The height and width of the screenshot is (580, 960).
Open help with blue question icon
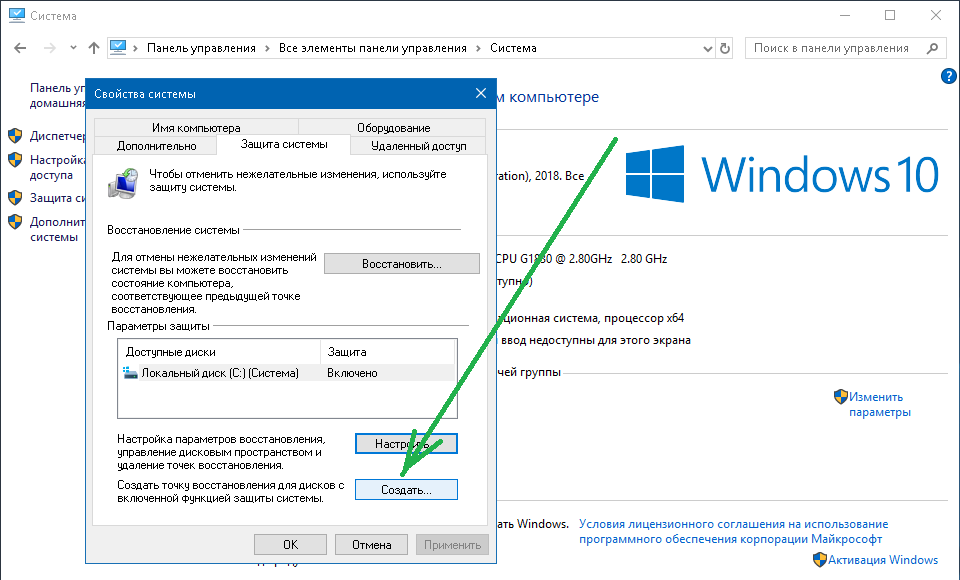[948, 76]
